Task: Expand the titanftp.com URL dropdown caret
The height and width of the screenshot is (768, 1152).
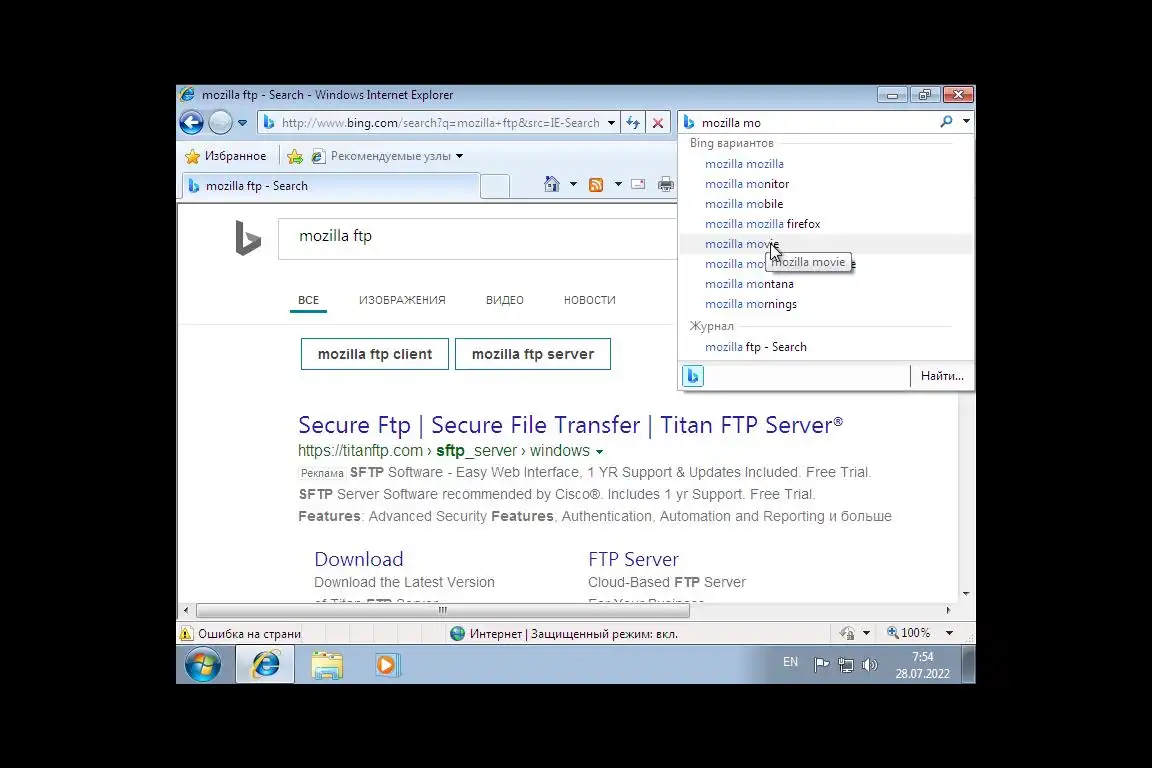Action: 600,452
